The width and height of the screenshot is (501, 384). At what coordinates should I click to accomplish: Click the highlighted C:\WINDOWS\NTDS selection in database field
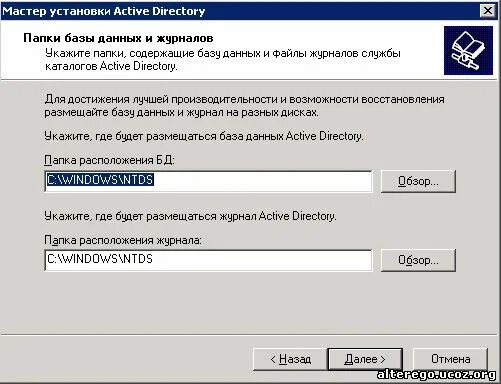click(100, 180)
